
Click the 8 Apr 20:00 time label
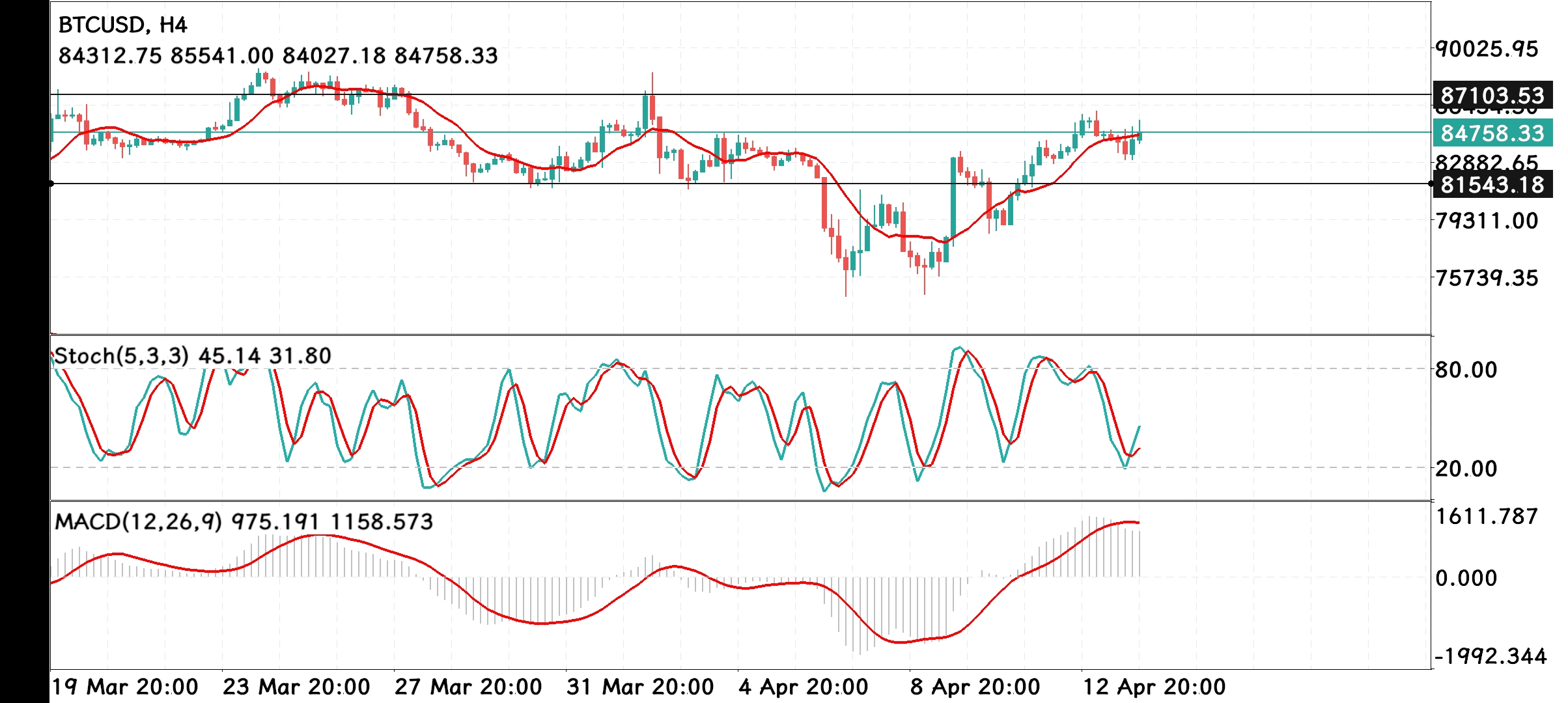pos(975,687)
